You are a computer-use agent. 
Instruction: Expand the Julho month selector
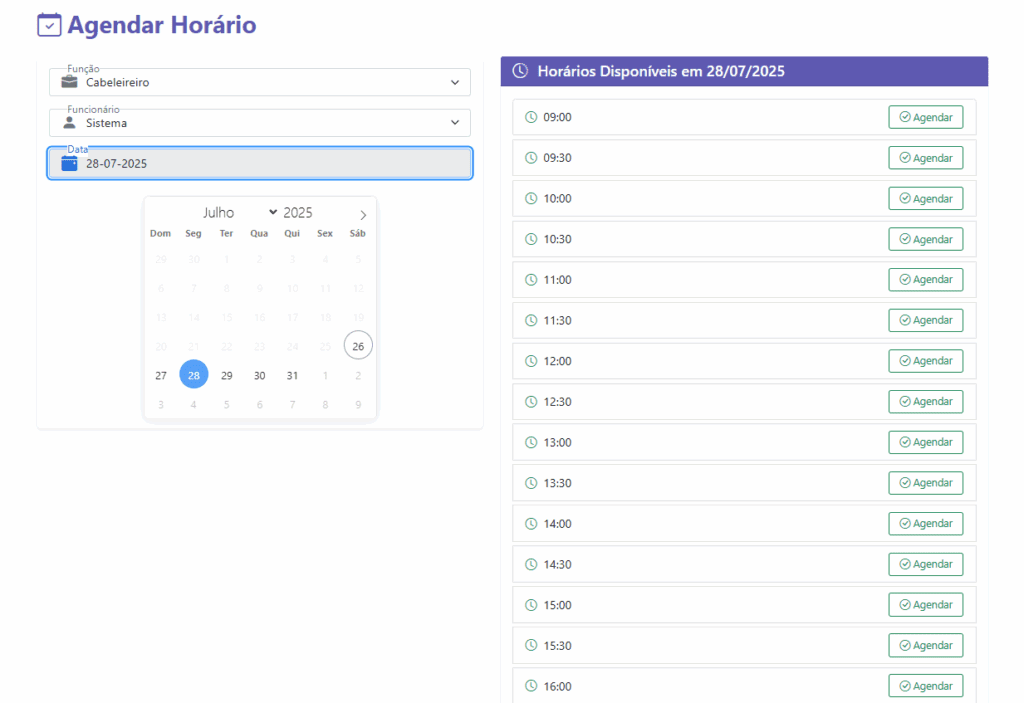click(240, 212)
